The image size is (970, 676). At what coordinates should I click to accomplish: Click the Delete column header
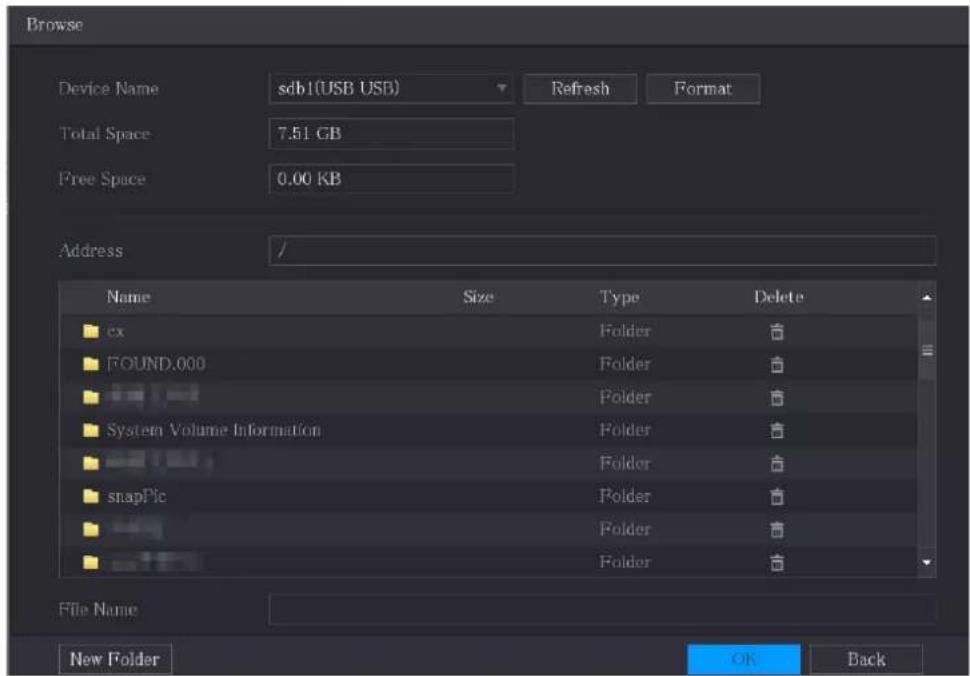pyautogui.click(x=779, y=297)
